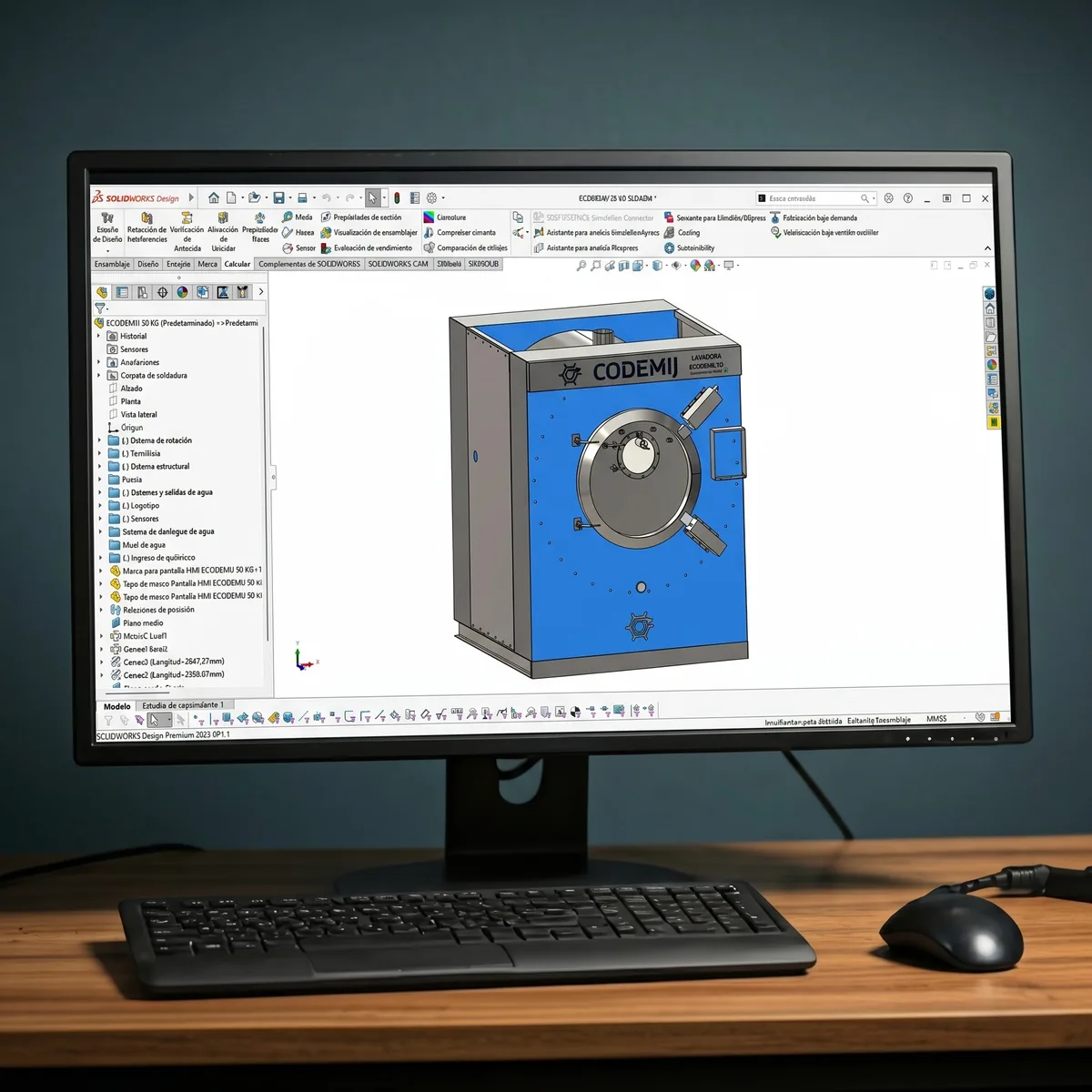Select the Zoom to Area icon above viewport
The height and width of the screenshot is (1092, 1092).
tap(596, 266)
